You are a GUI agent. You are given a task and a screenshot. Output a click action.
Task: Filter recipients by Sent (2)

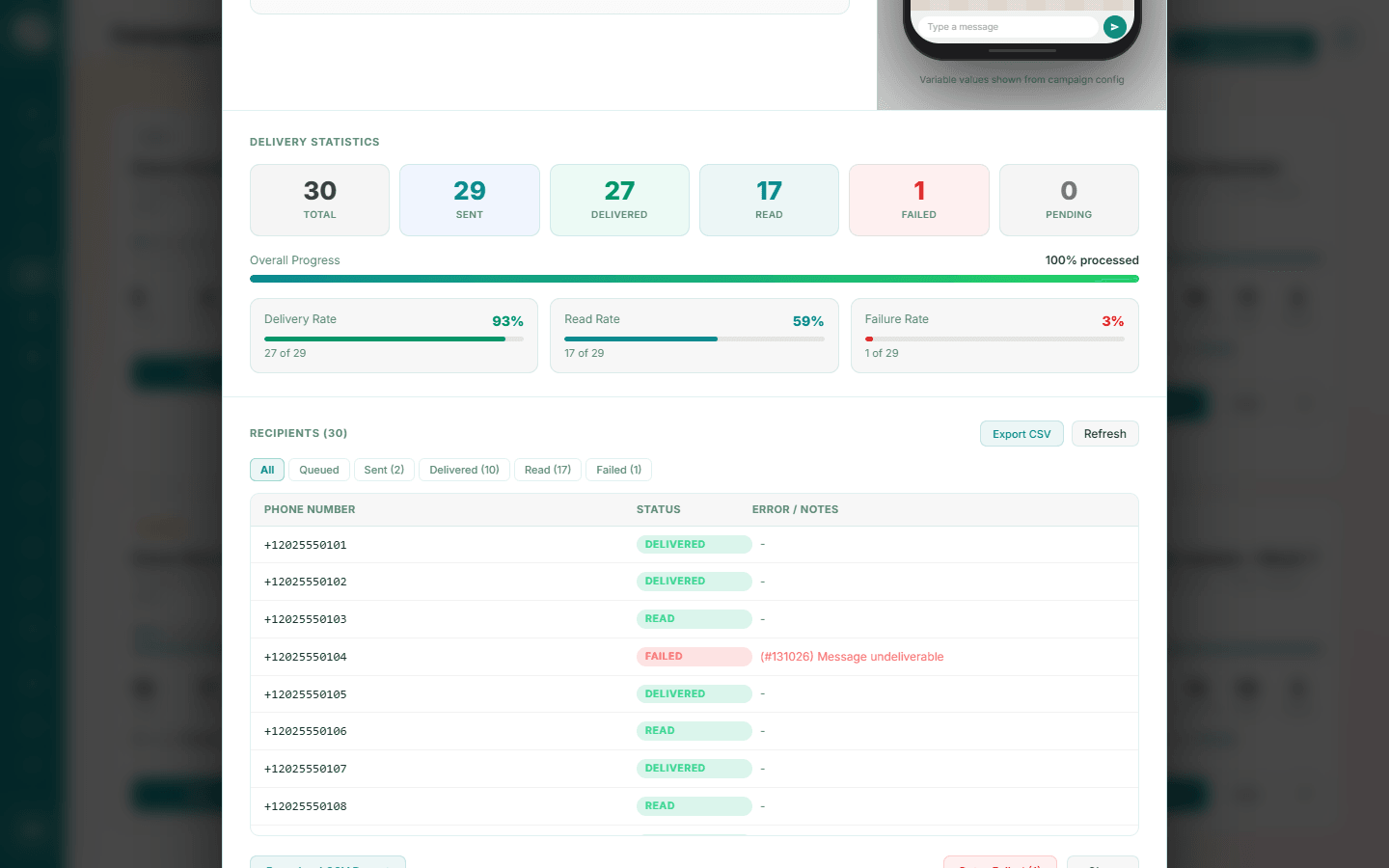(384, 470)
